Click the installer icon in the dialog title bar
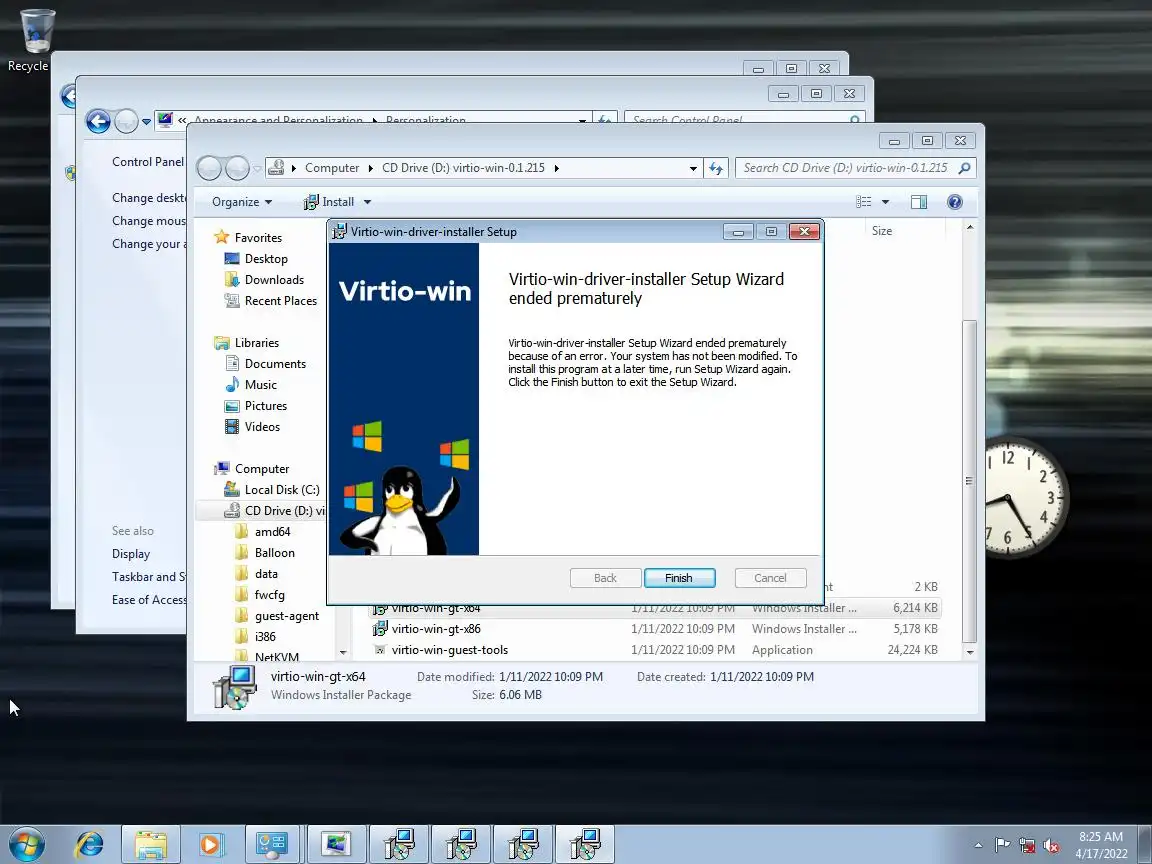Image resolution: width=1152 pixels, height=864 pixels. pos(339,231)
